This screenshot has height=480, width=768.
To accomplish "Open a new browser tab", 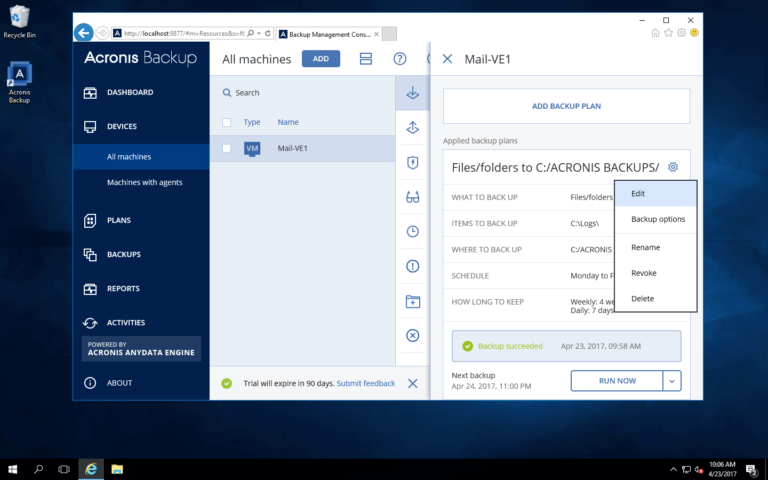I will [x=389, y=34].
